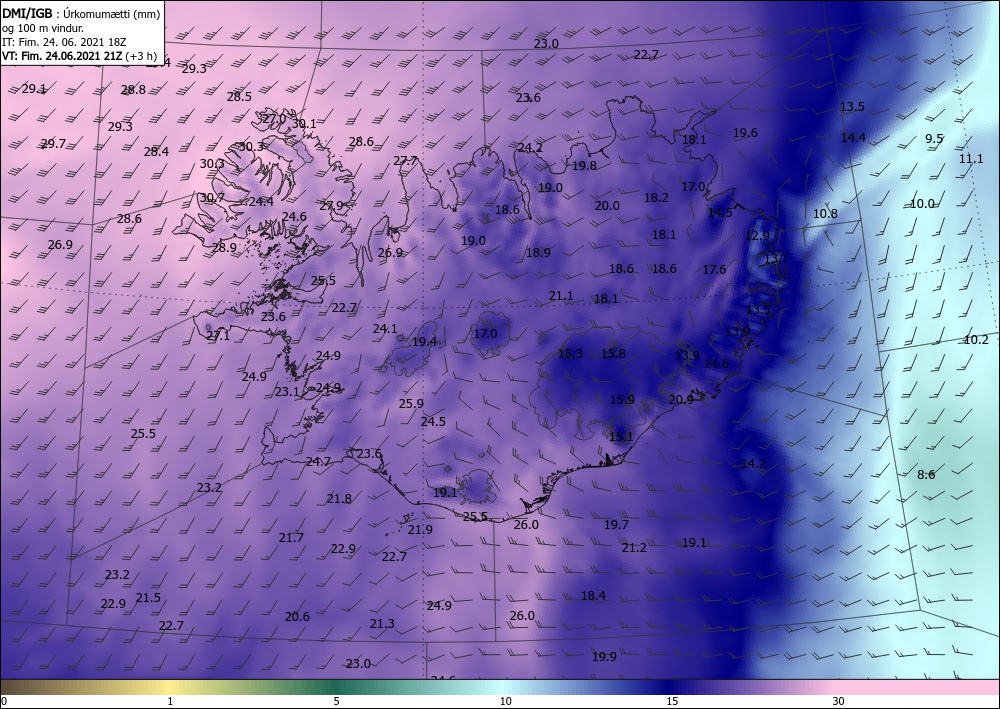Viewport: 1000px width, 709px height.
Task: Click the map value 28.8
Action: pos(133,90)
